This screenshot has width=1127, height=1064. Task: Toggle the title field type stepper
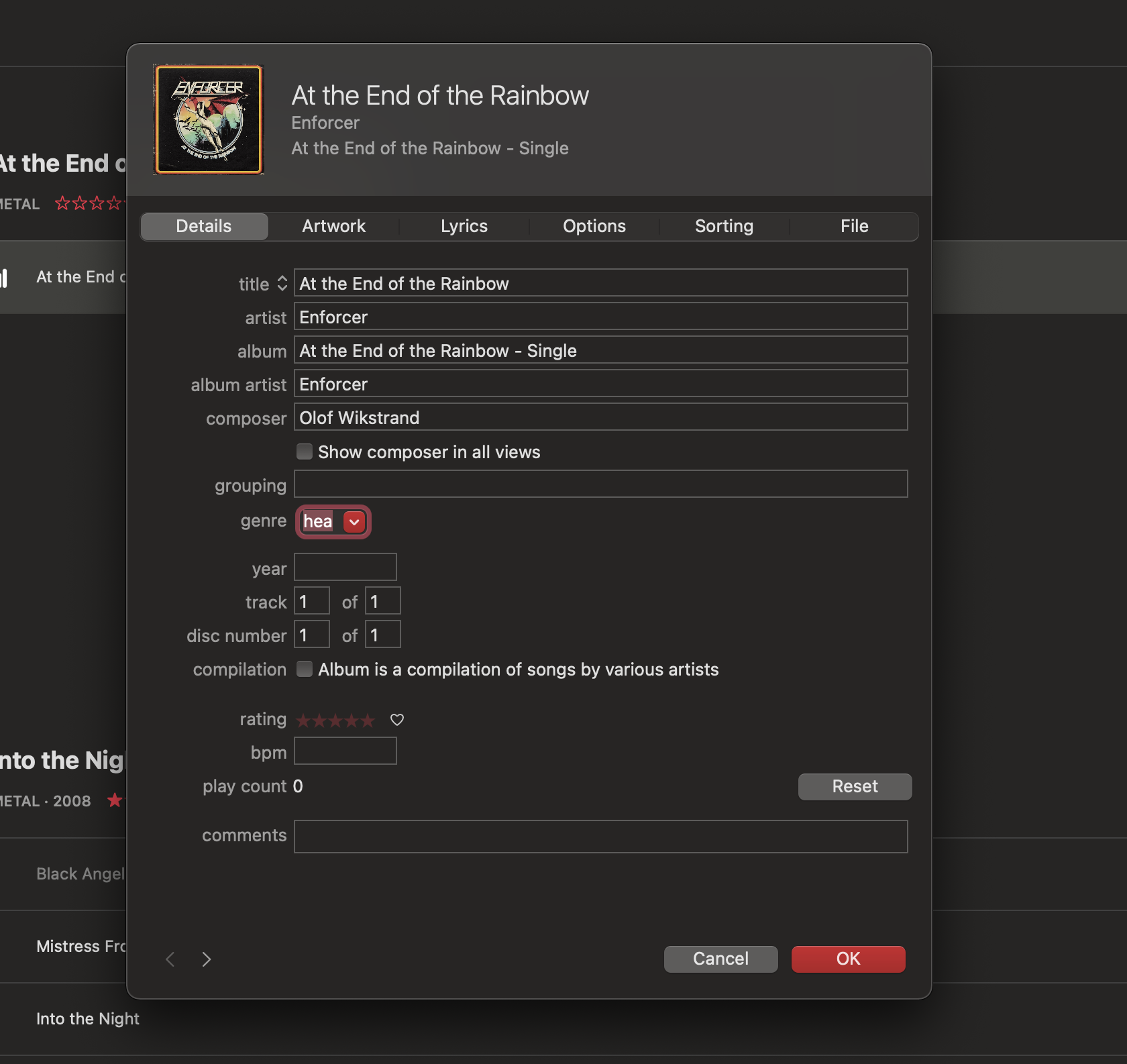(x=282, y=284)
